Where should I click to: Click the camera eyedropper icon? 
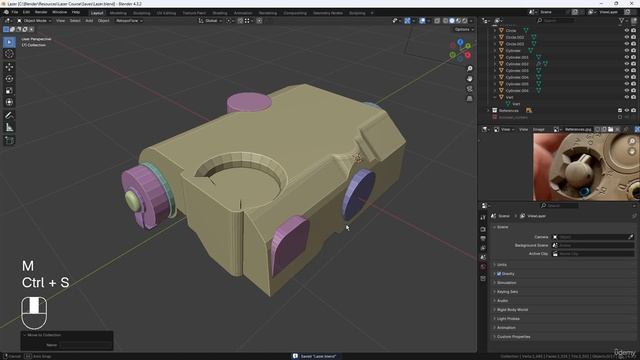(631, 237)
